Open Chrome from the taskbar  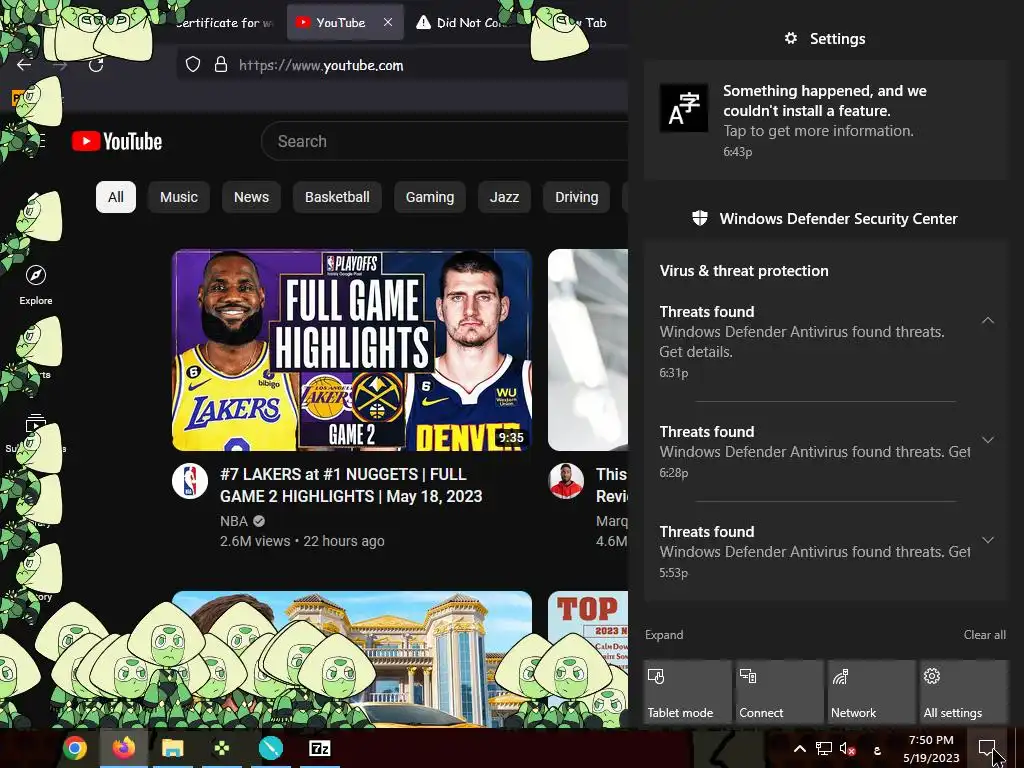pos(74,748)
